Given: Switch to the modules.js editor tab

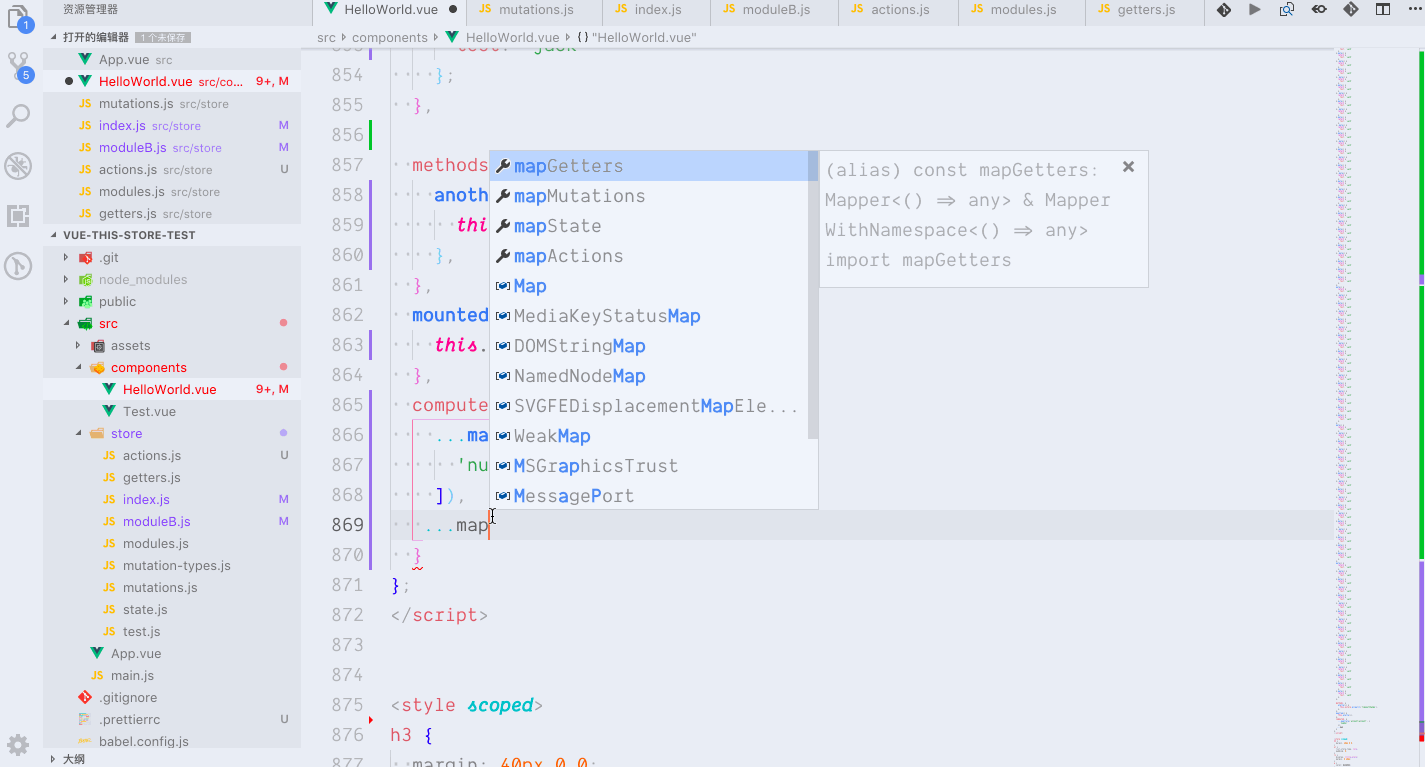Looking at the screenshot, I should coord(1022,10).
